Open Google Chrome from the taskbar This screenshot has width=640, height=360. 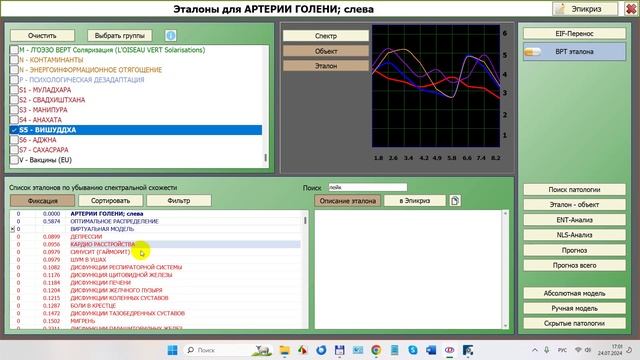point(376,350)
